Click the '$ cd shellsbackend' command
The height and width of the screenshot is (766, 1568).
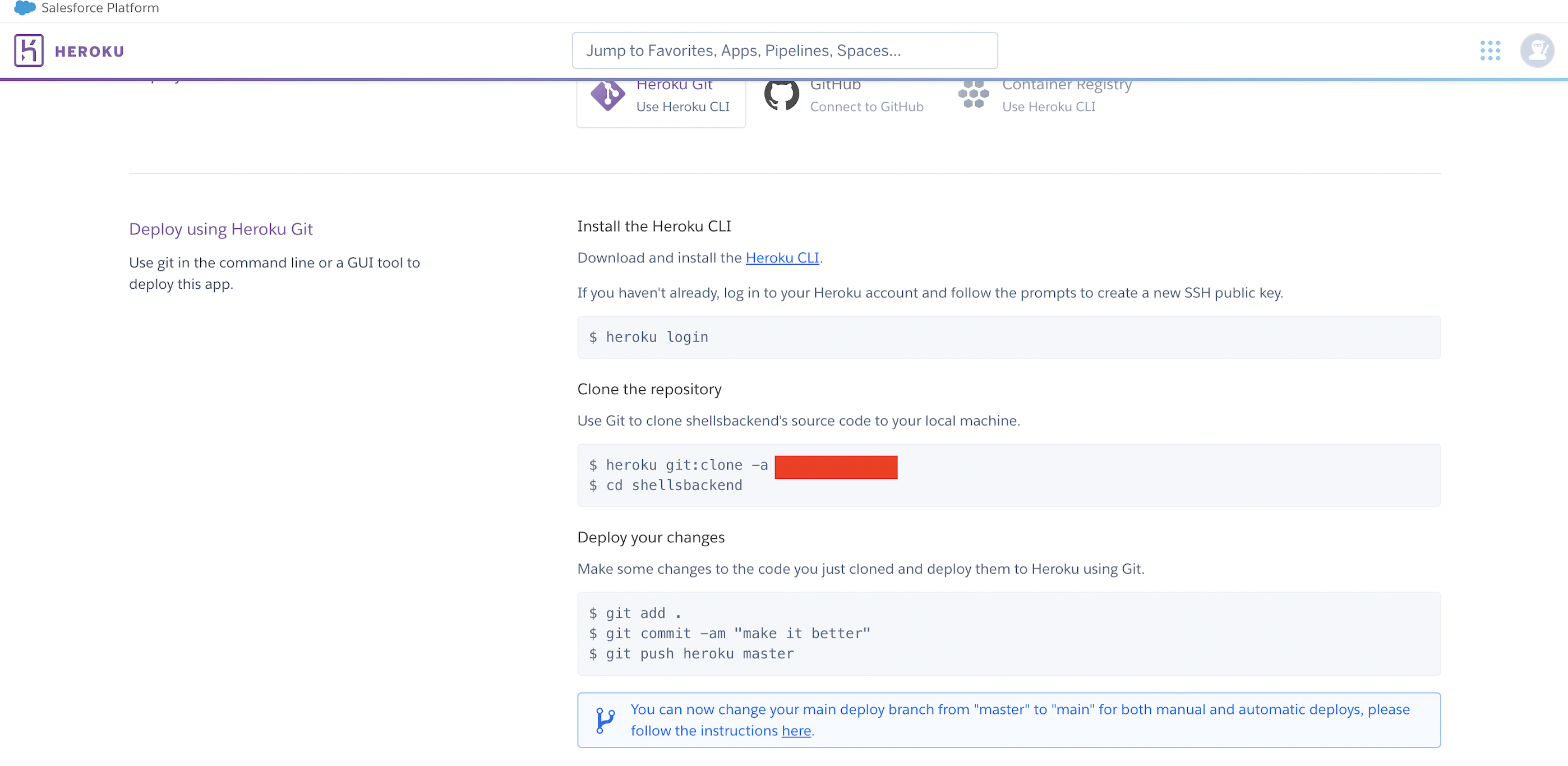[665, 486]
